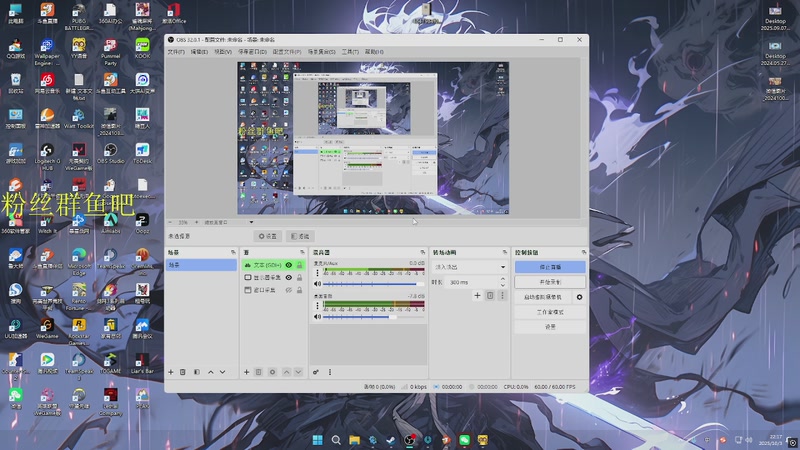Remove the transition via trash icon
This screenshot has width=800, height=450.
(490, 295)
